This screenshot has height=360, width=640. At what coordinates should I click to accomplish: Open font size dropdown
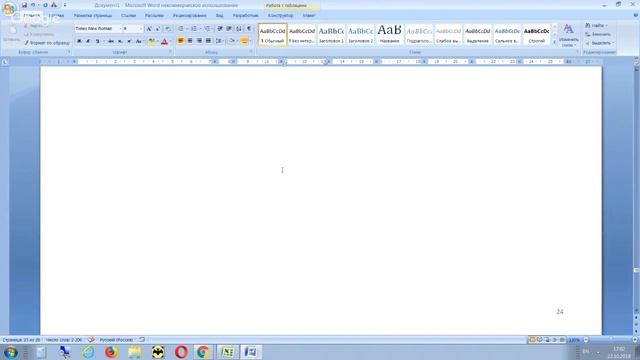(141, 29)
